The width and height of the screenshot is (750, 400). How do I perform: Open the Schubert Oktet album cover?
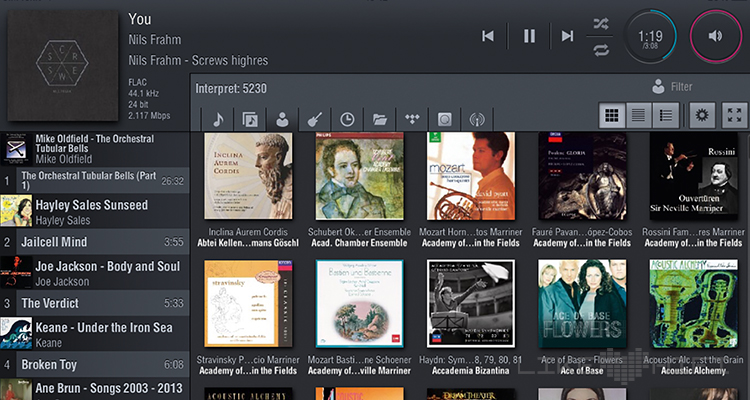click(360, 176)
